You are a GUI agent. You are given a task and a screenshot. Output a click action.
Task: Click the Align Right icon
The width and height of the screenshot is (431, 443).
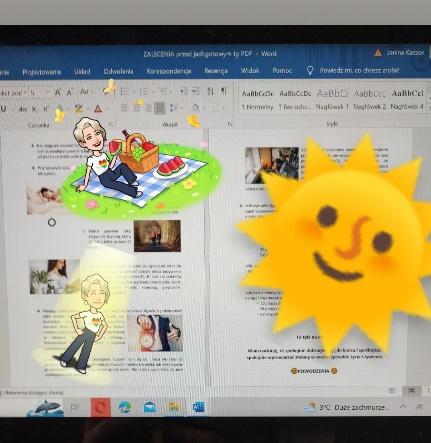148,108
